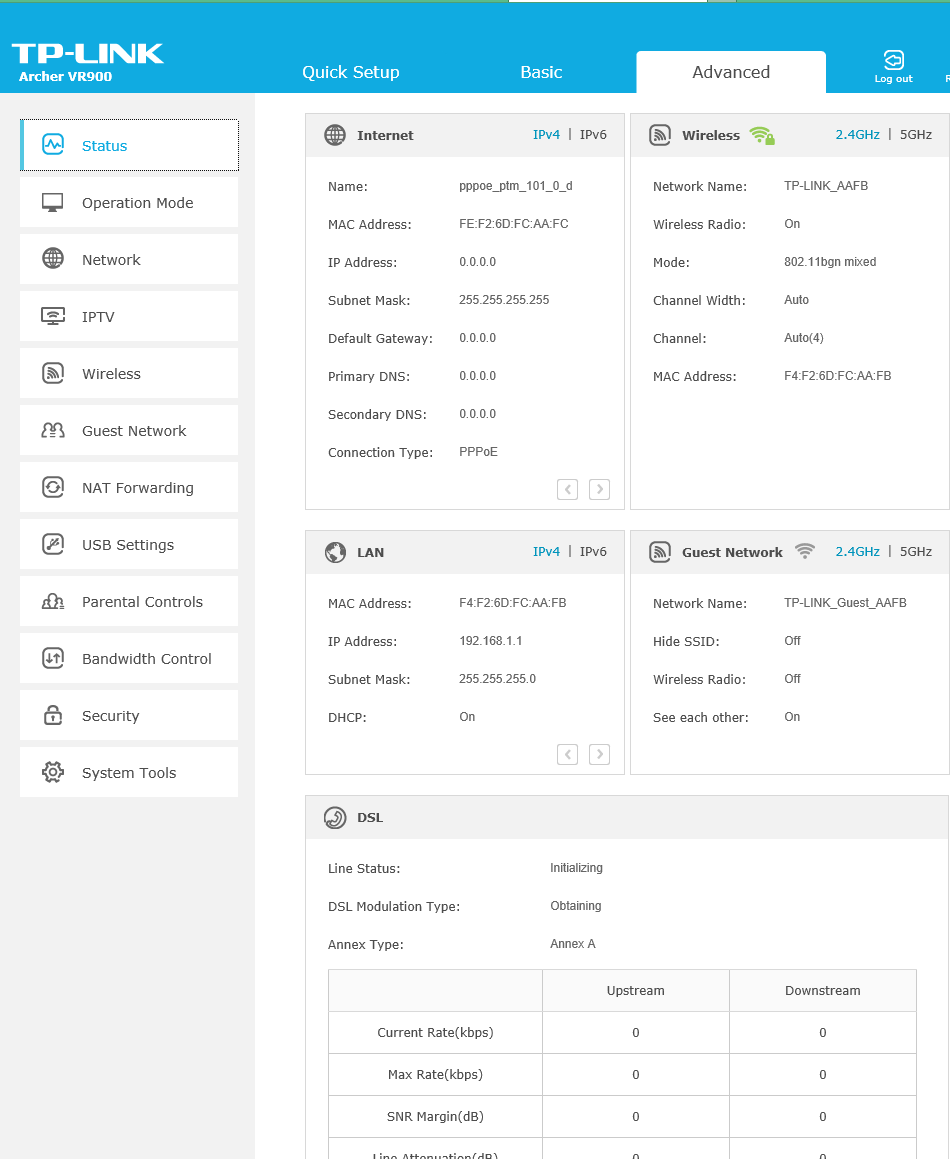Viewport: 950px width, 1159px height.
Task: Click the TP-LINK logo
Action: [x=87, y=54]
